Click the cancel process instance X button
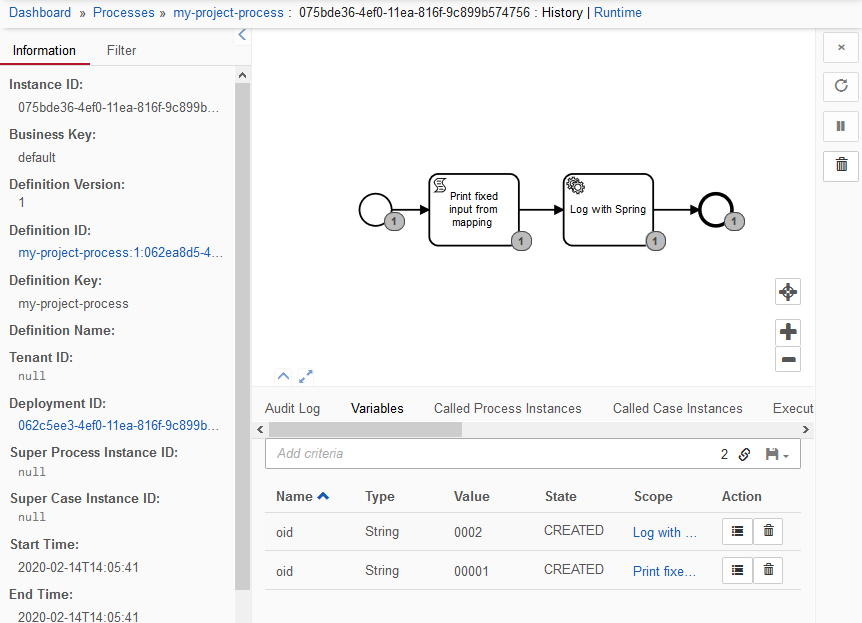This screenshot has height=623, width=862. point(841,47)
